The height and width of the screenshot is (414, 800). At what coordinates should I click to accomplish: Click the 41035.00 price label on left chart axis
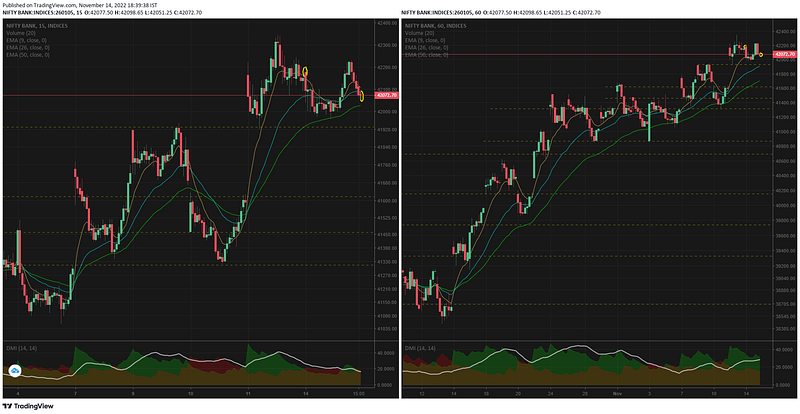[388, 330]
